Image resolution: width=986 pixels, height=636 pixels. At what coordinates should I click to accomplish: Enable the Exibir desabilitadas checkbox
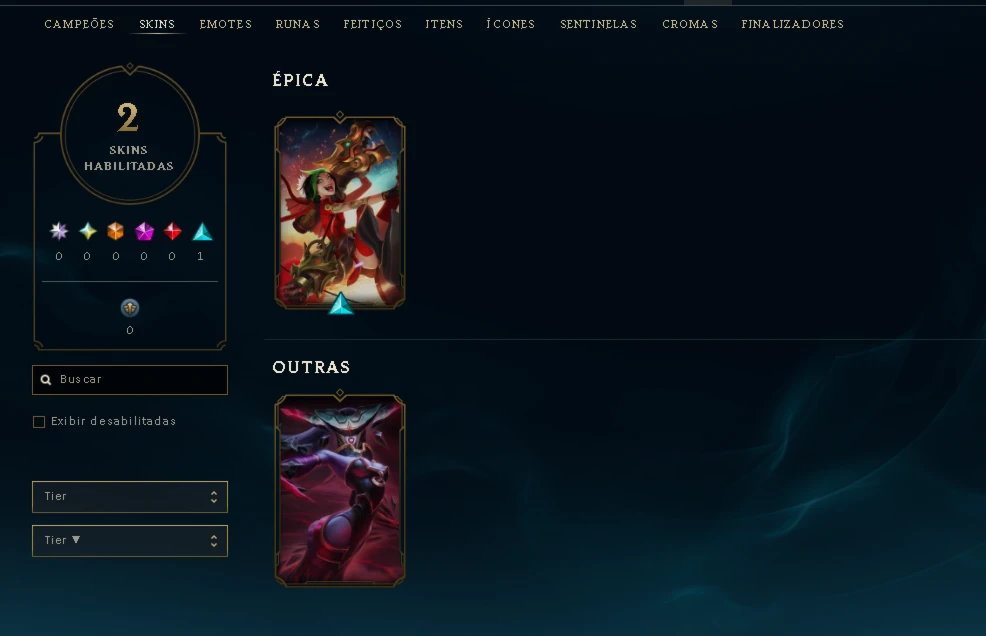coord(39,422)
